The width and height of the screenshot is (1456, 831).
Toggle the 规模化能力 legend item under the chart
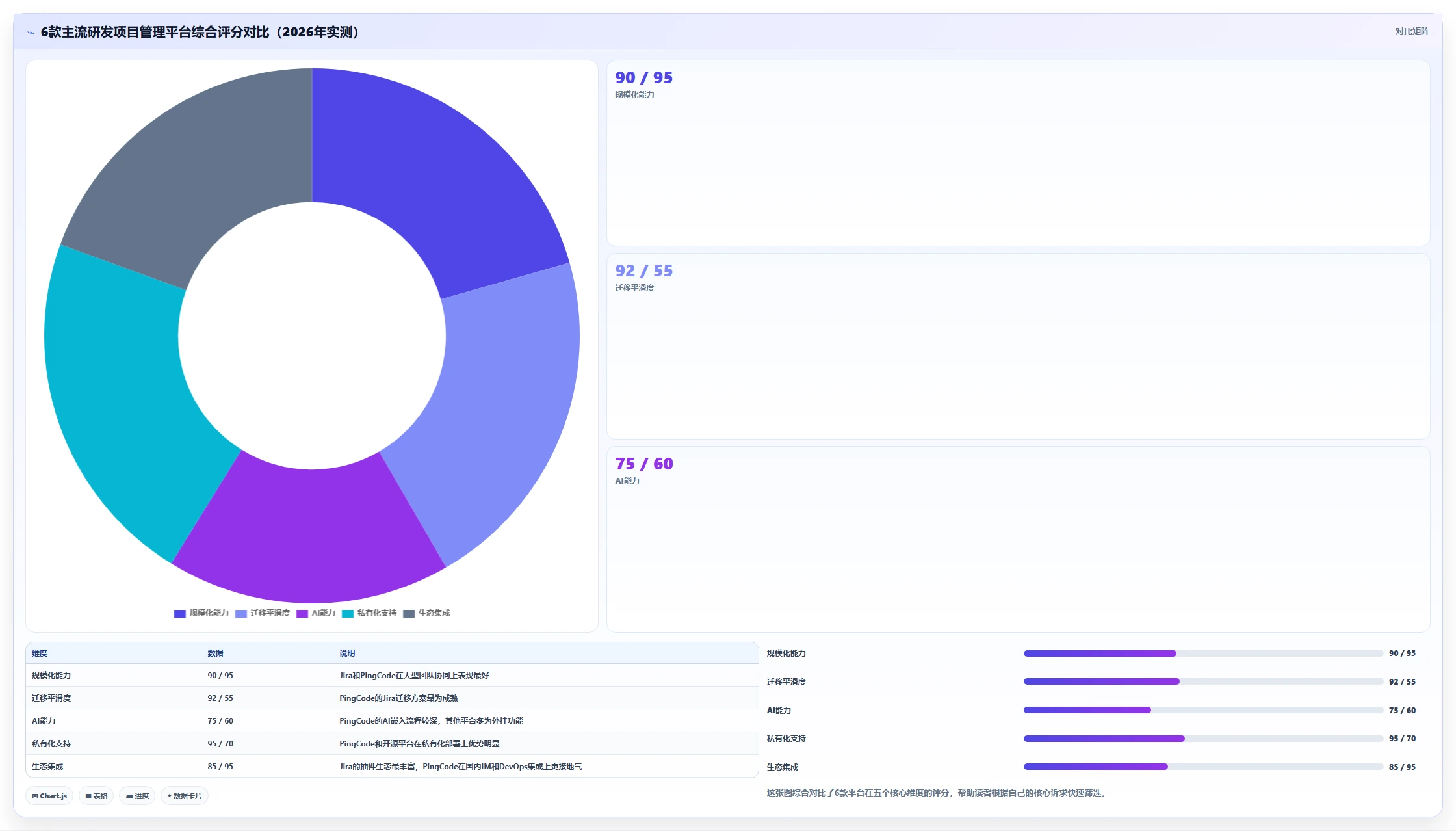point(201,613)
